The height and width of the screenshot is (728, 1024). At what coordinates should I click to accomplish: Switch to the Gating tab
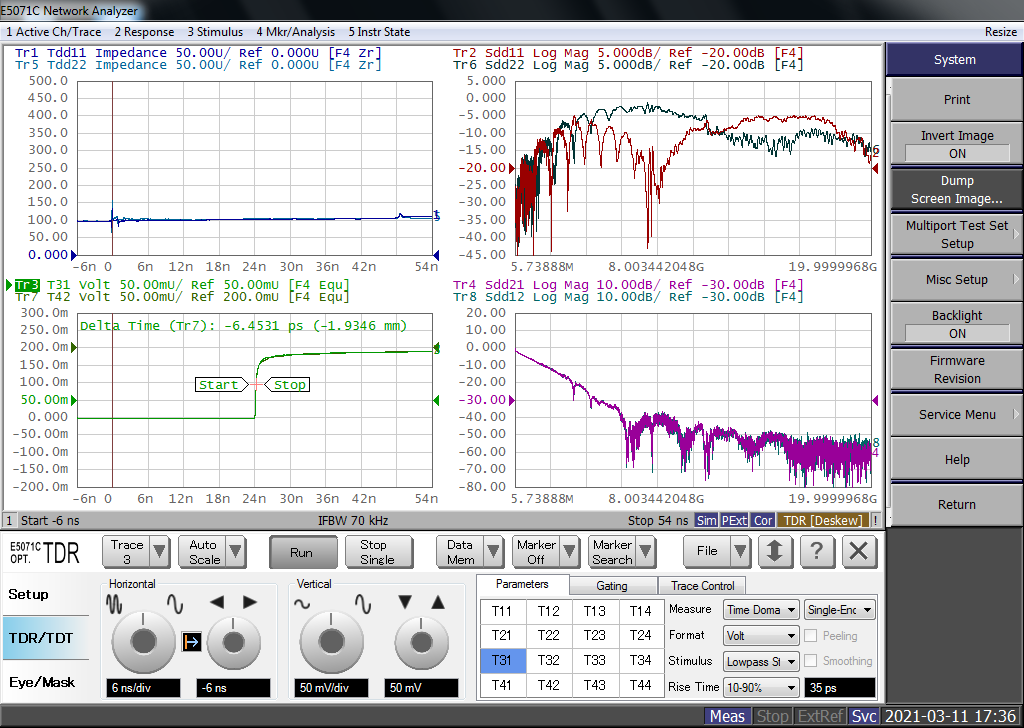612,586
